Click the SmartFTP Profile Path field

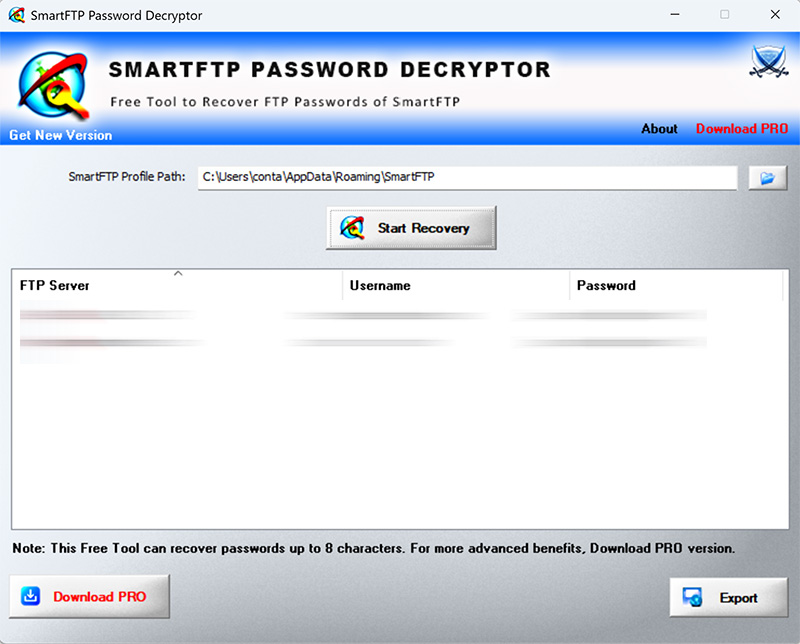pos(466,177)
